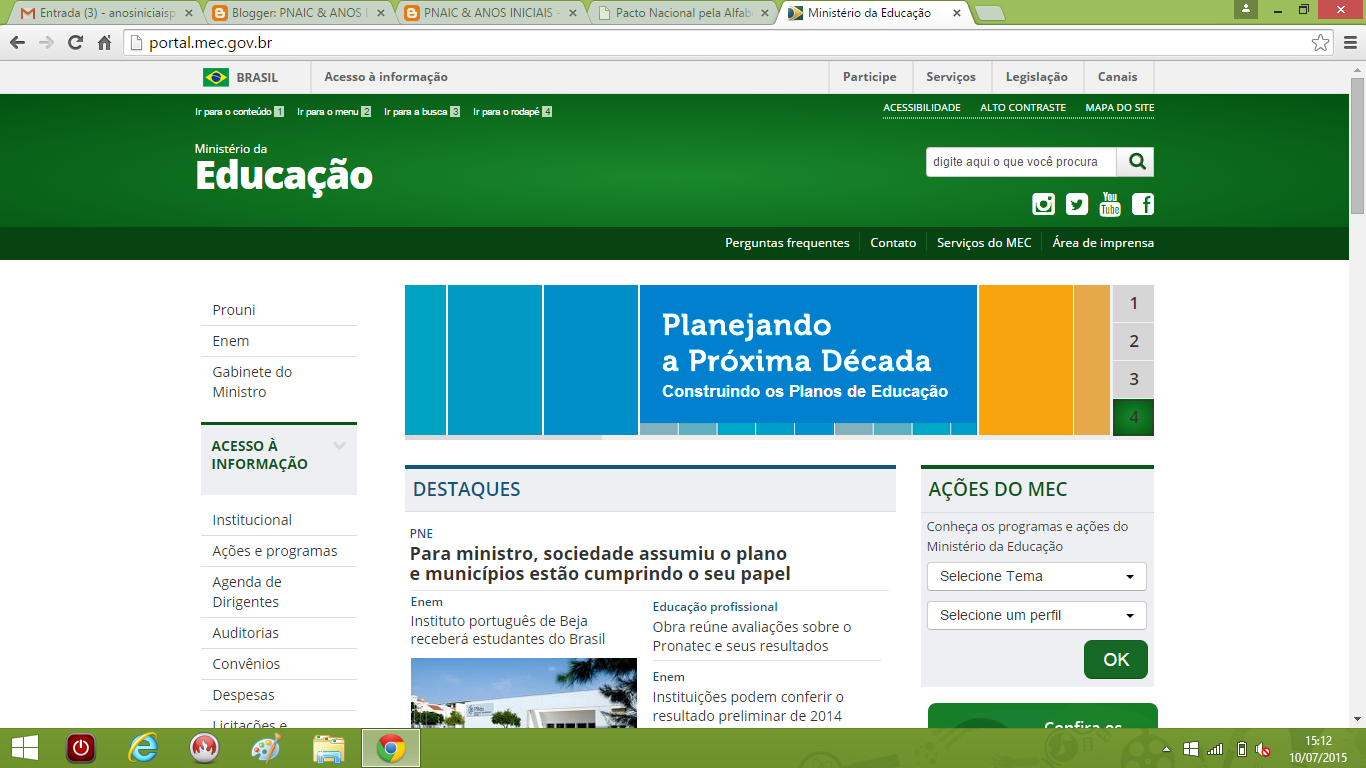Open the Twitter icon in the header

click(x=1076, y=204)
